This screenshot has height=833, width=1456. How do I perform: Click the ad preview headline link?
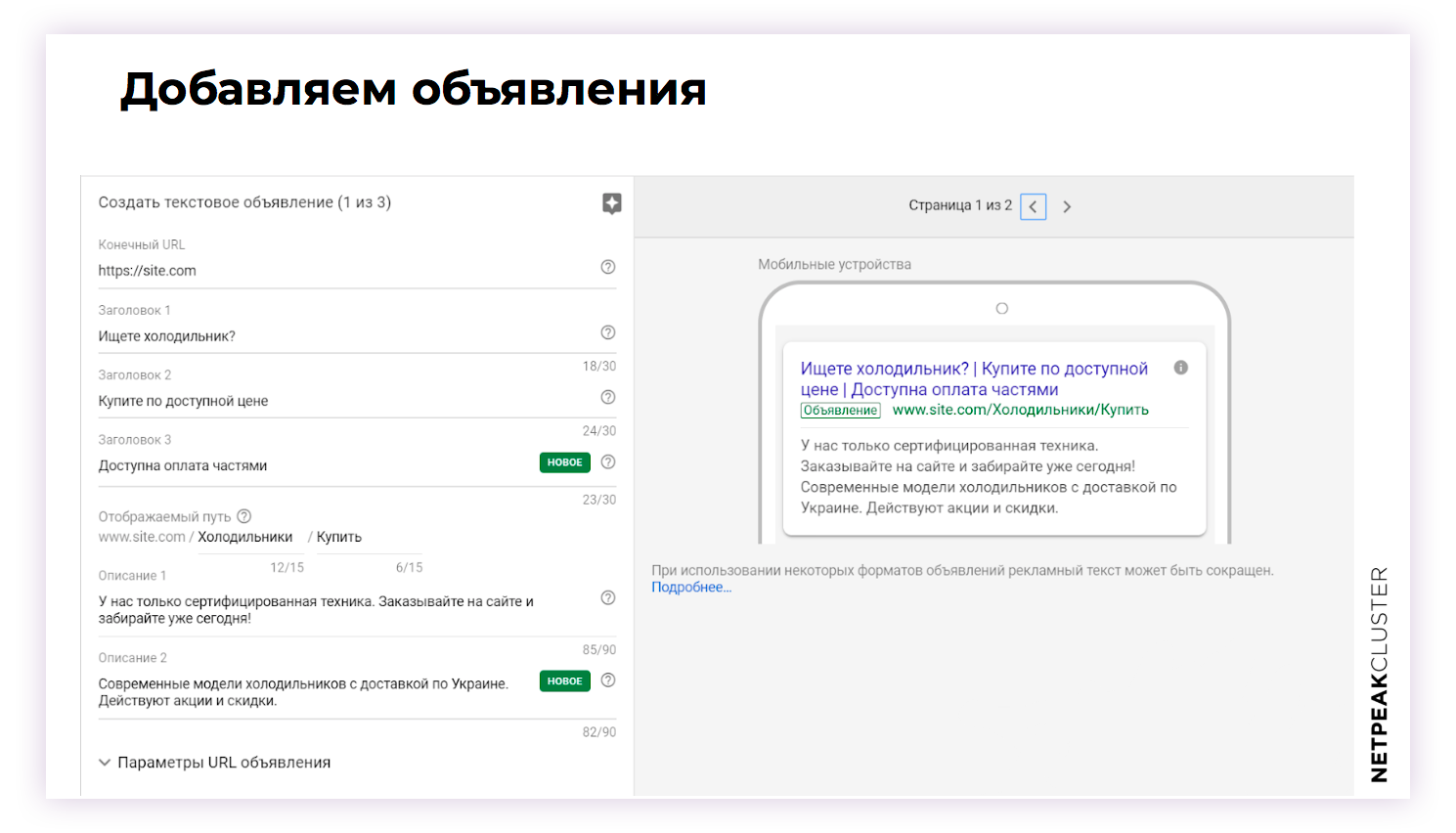point(974,379)
